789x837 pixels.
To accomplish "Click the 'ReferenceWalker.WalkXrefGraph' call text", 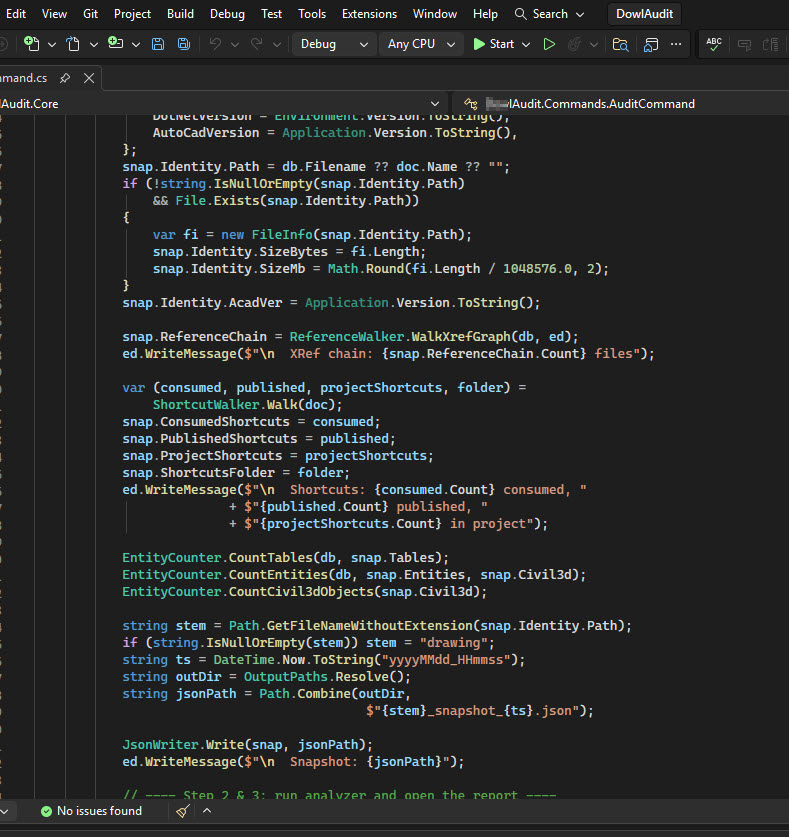I will (x=400, y=337).
